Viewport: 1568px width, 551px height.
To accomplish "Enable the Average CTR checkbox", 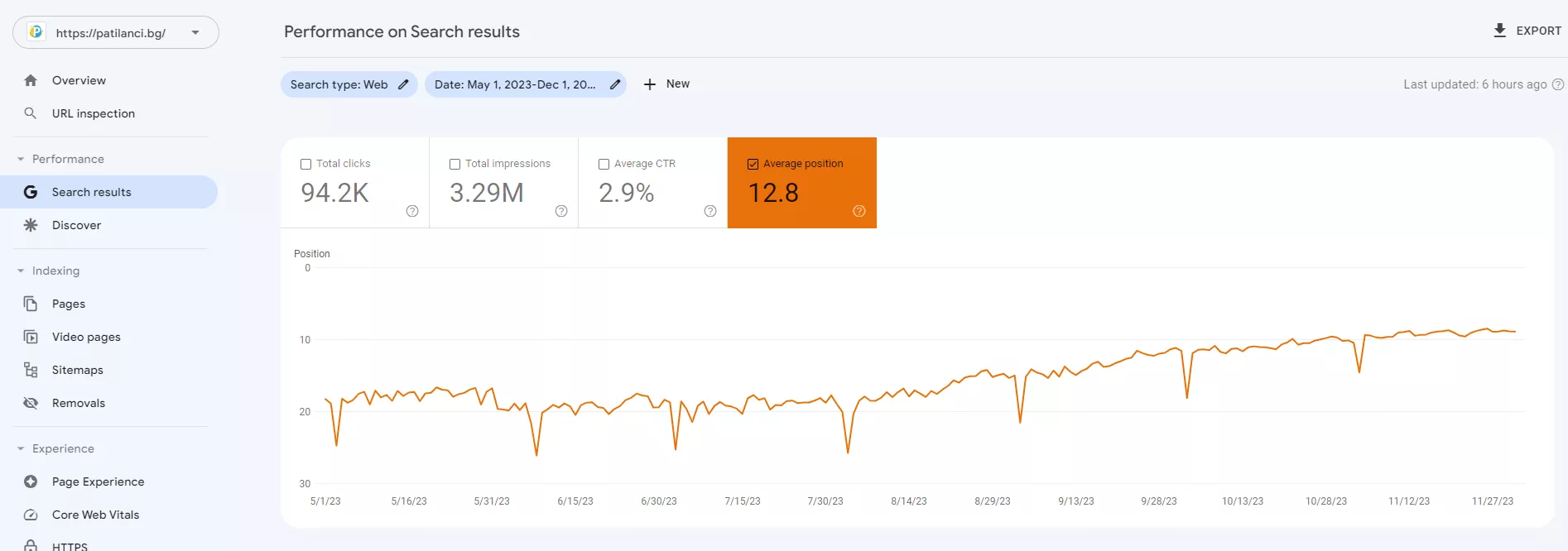I will (604, 164).
